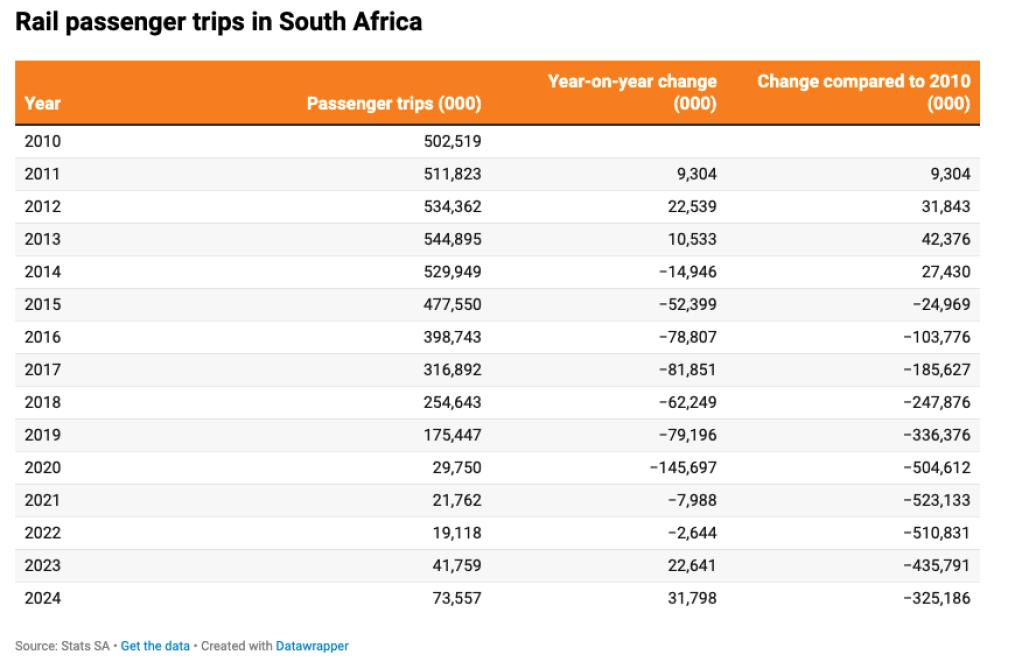
Task: Sort by Change compared to 2010 header
Action: tap(863, 92)
